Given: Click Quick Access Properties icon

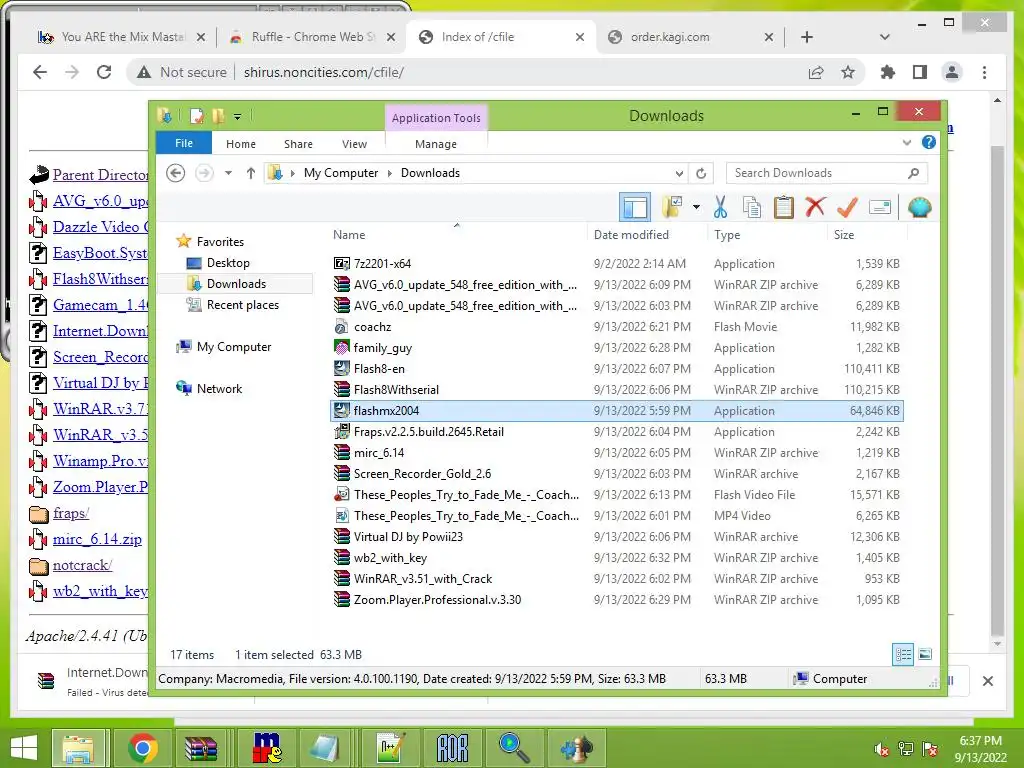Looking at the screenshot, I should pyautogui.click(x=197, y=116).
